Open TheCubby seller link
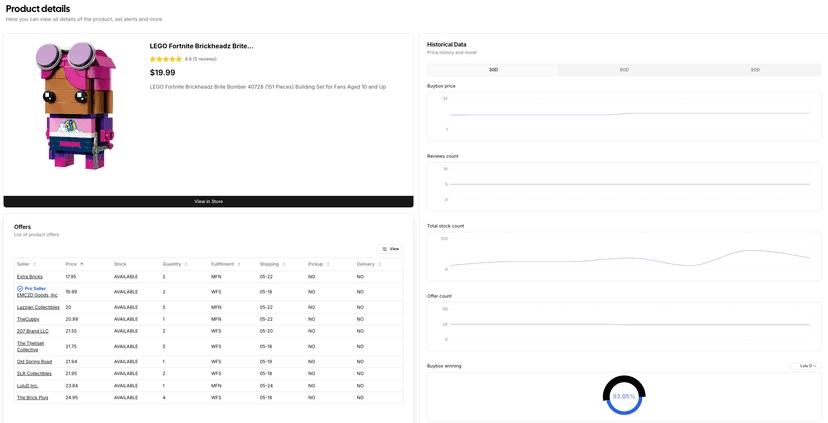The height and width of the screenshot is (423, 828). coord(28,319)
